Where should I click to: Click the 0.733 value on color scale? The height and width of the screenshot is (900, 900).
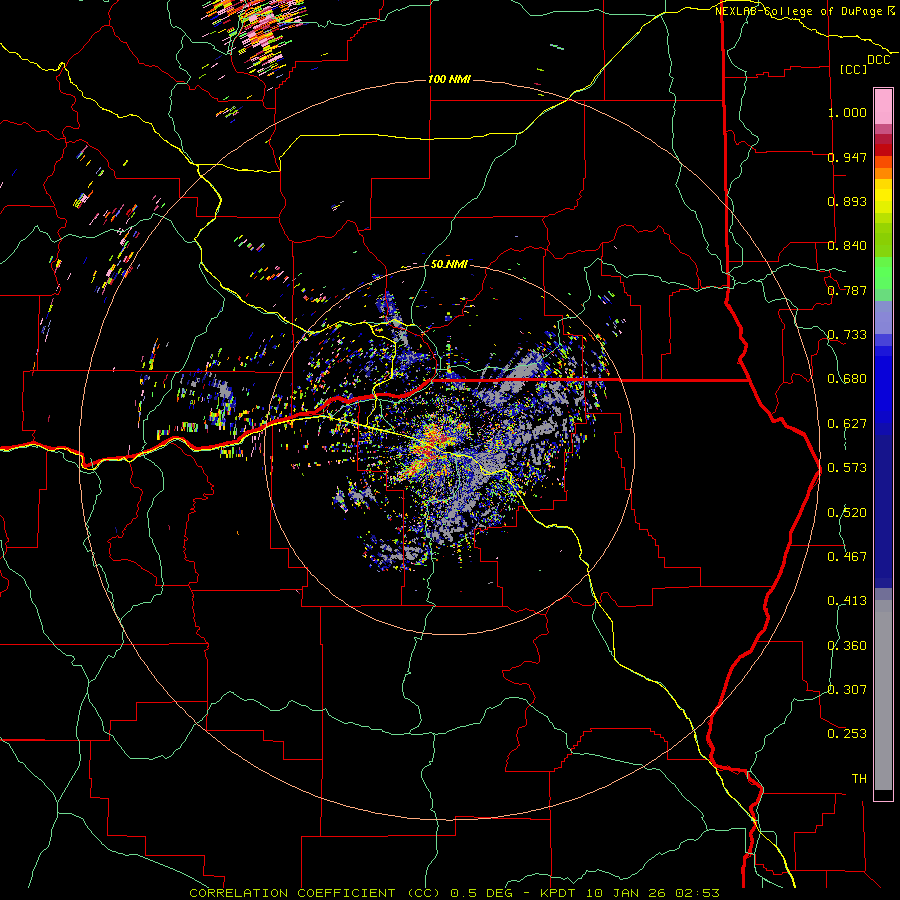[x=847, y=335]
